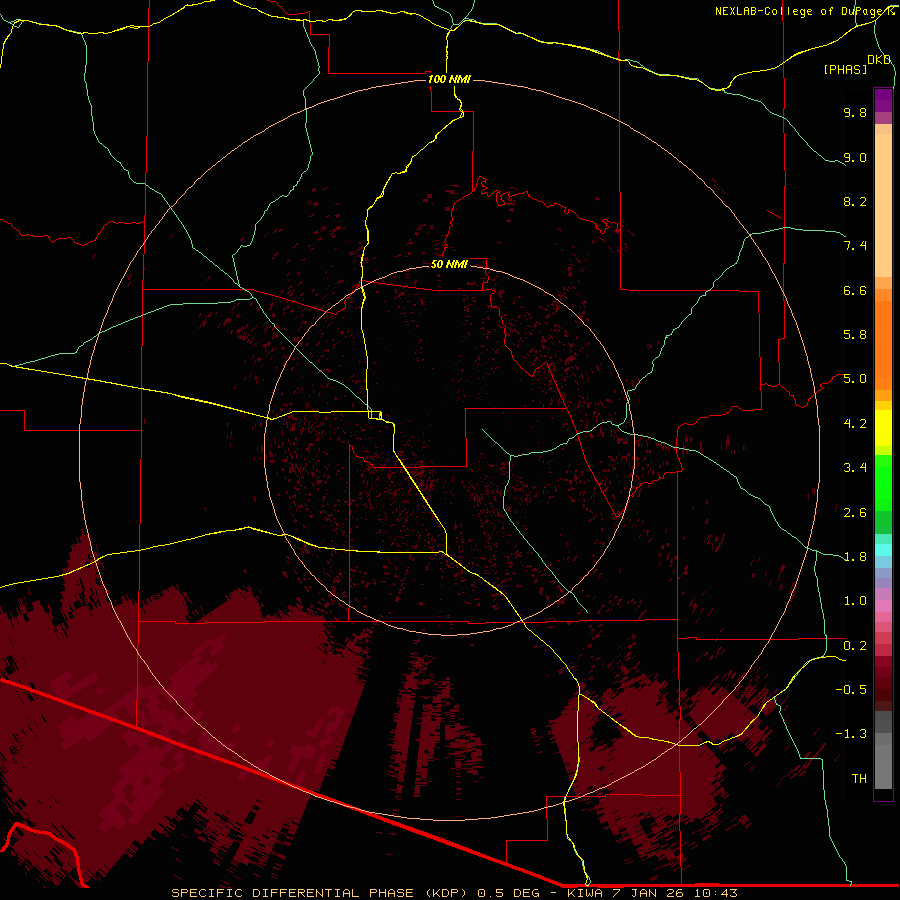
Task: Click the pink swatch on the color bar
Action: 883,606
